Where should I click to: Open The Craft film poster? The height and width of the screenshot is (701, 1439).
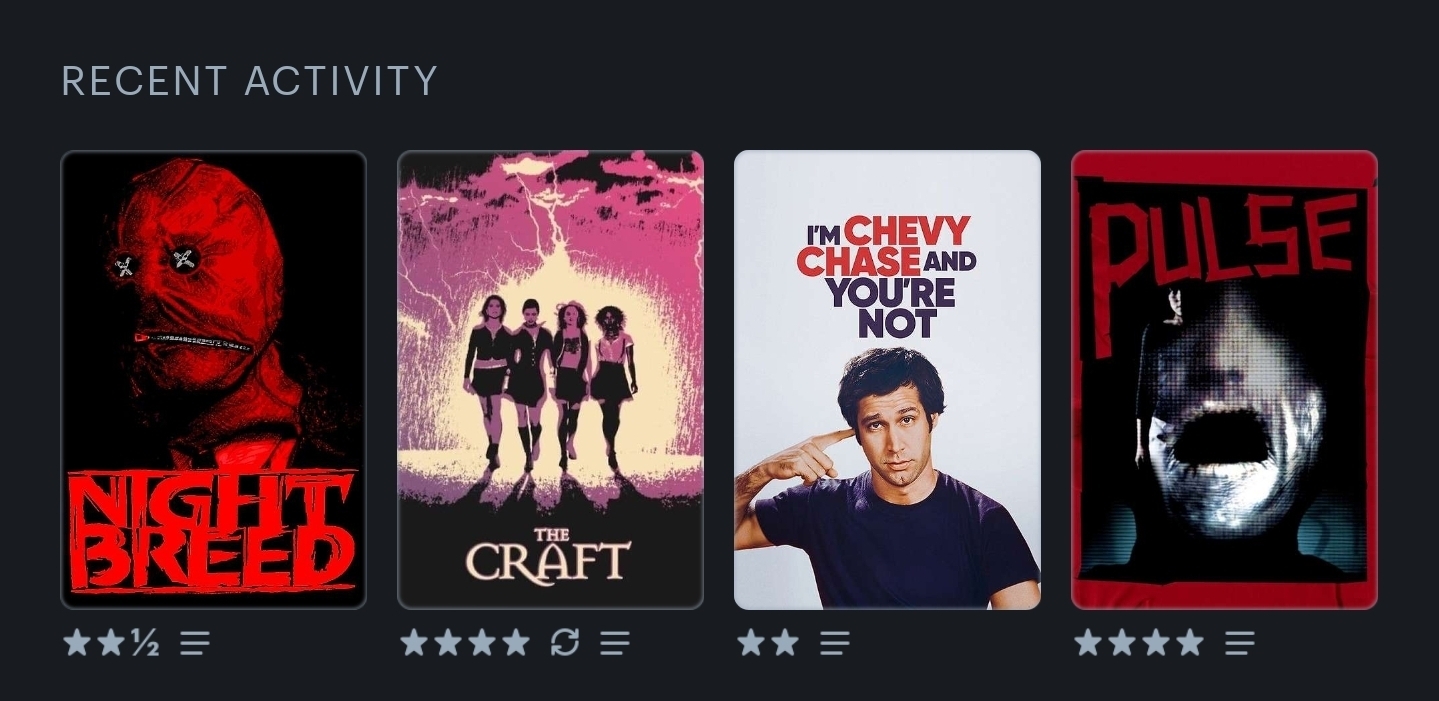[551, 380]
